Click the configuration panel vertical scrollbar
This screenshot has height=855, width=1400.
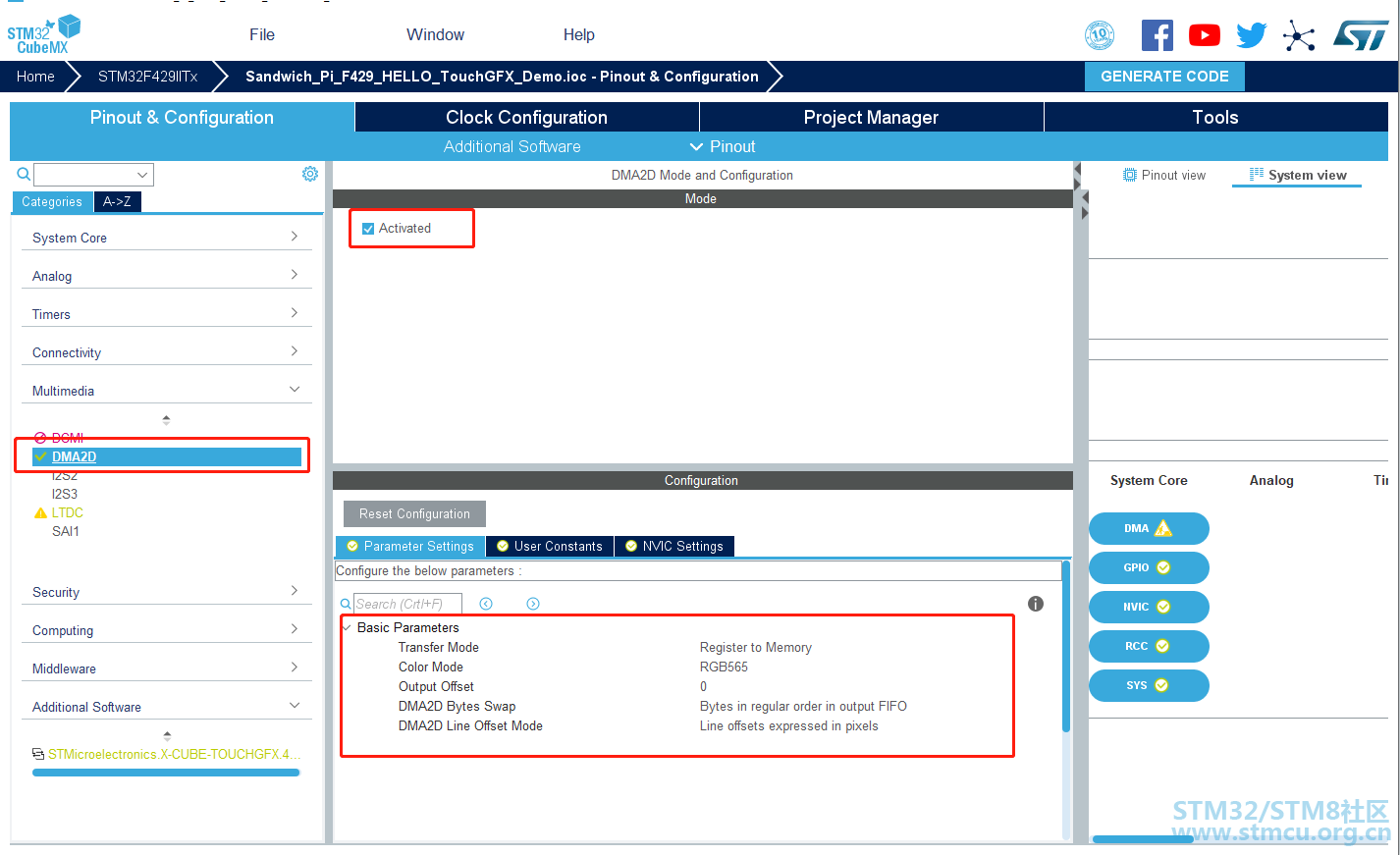tap(1066, 646)
